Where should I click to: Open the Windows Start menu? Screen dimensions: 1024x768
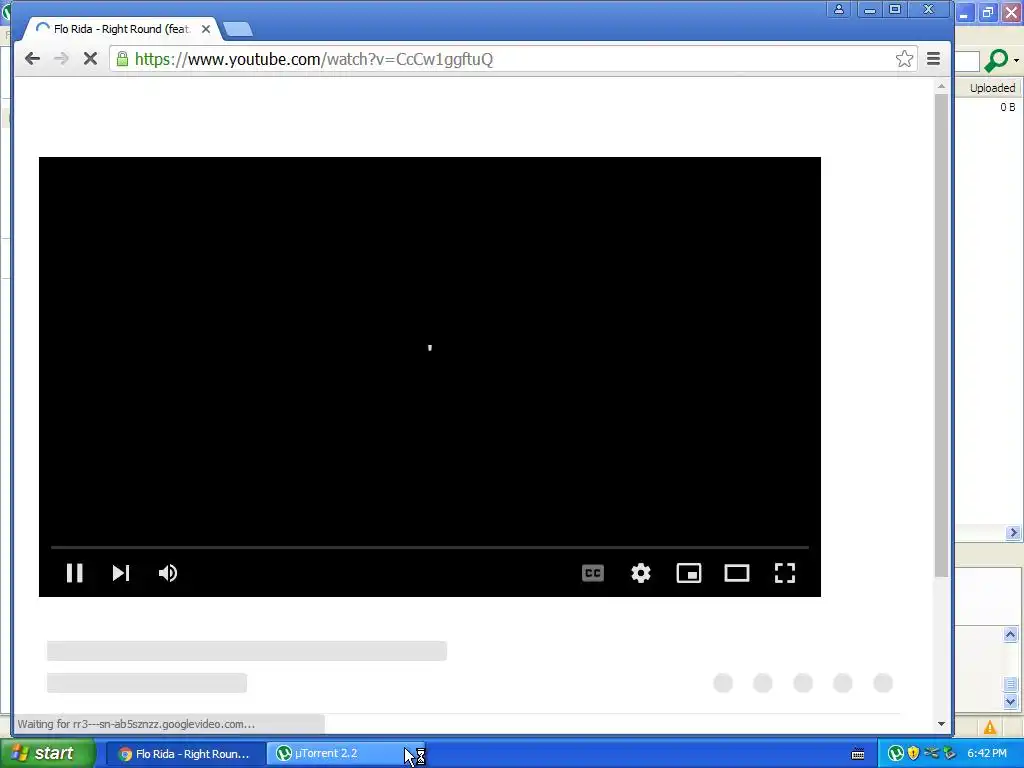47,753
